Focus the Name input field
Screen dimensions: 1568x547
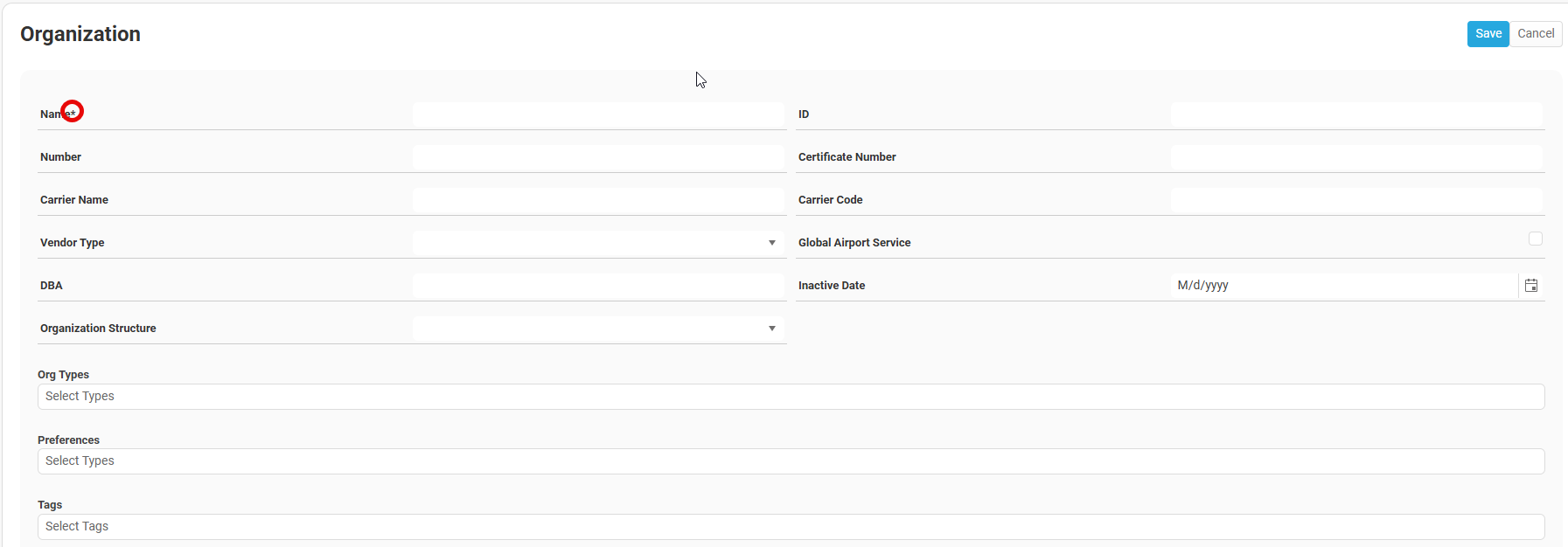coord(599,114)
